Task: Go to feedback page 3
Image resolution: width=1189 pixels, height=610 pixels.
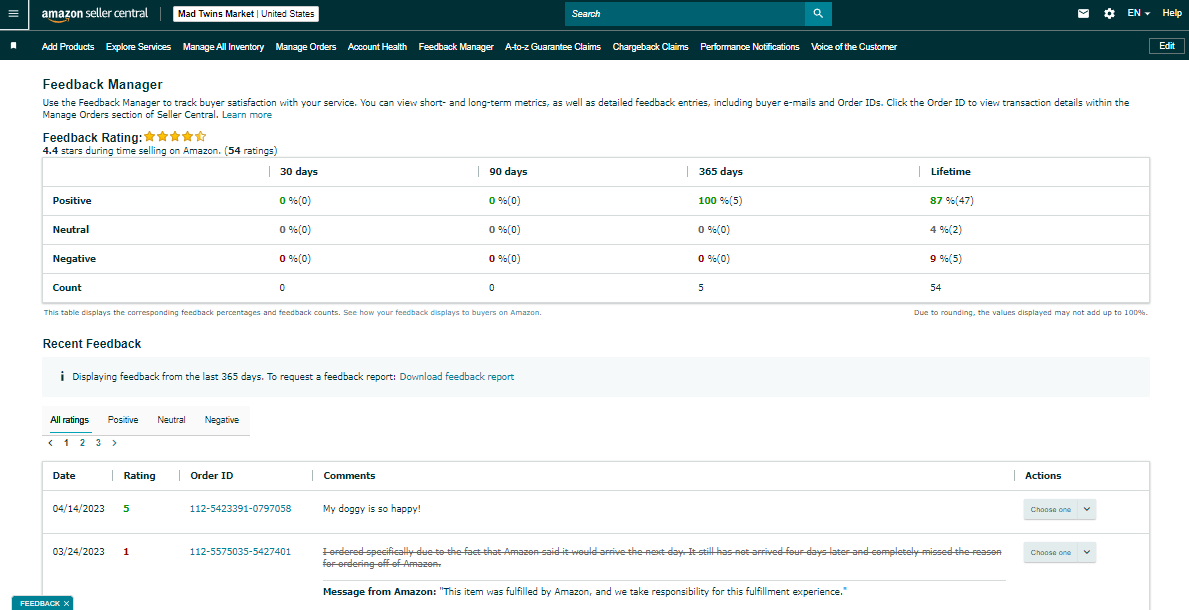Action: click(99, 442)
